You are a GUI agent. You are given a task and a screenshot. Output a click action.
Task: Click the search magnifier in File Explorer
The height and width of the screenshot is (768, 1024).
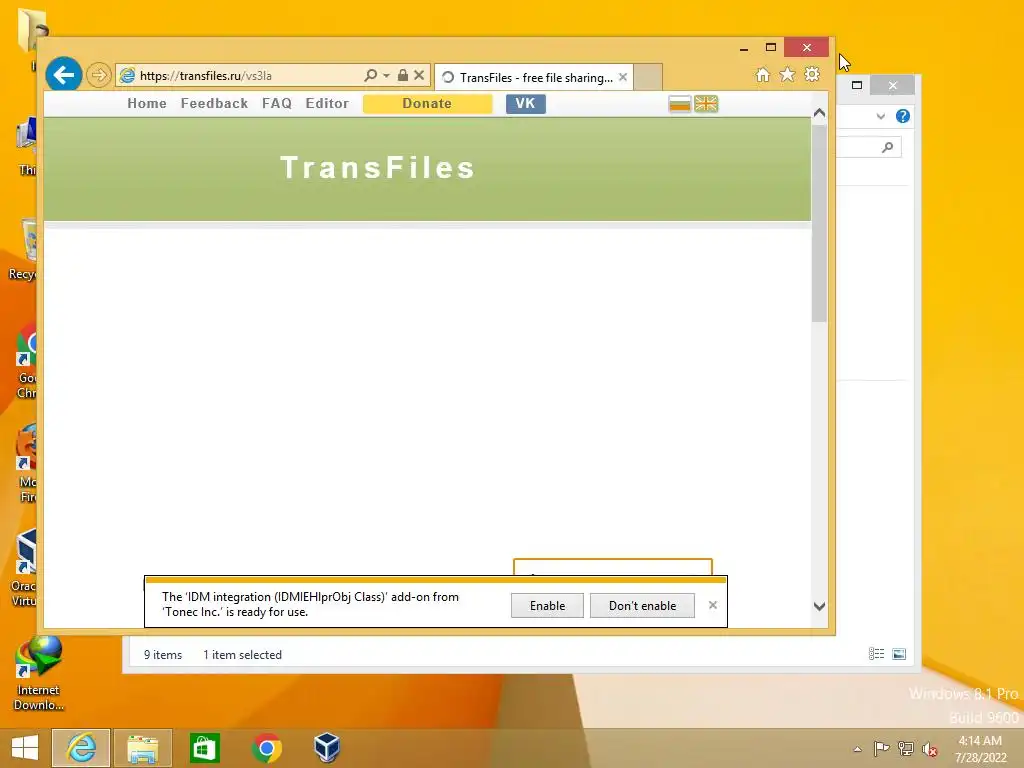click(887, 147)
